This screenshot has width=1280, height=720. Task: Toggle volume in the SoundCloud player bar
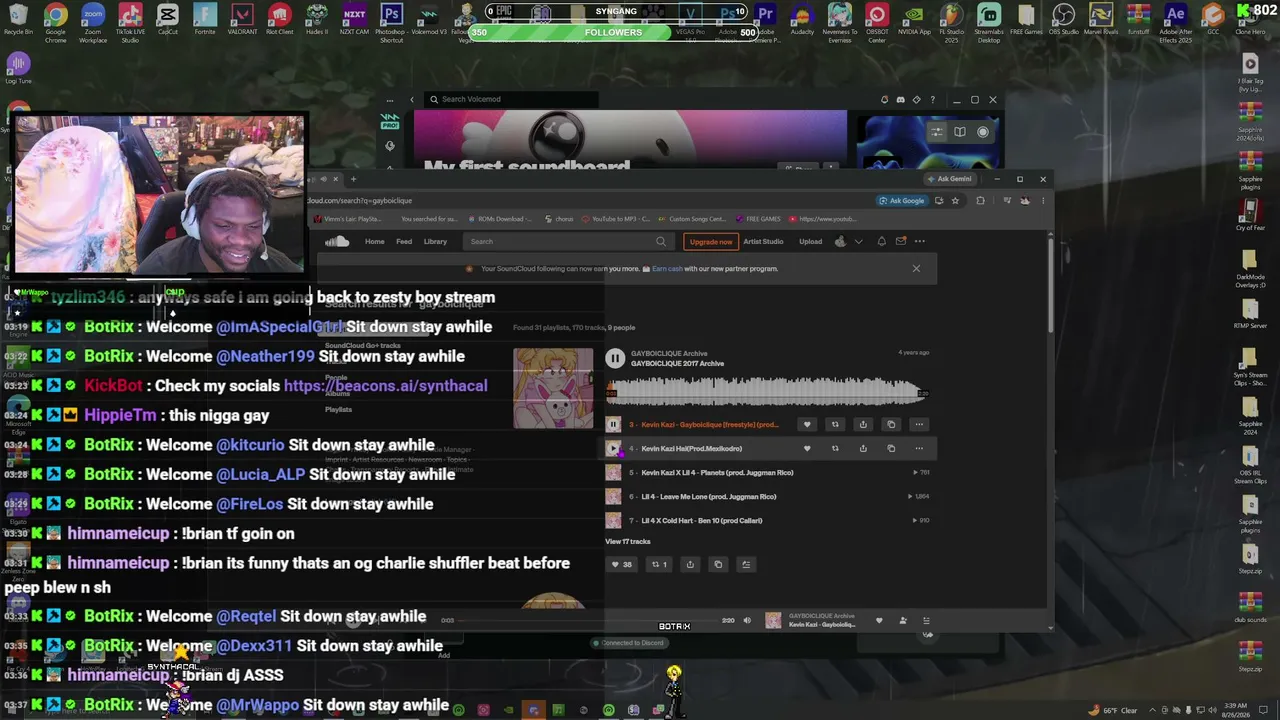pos(747,620)
